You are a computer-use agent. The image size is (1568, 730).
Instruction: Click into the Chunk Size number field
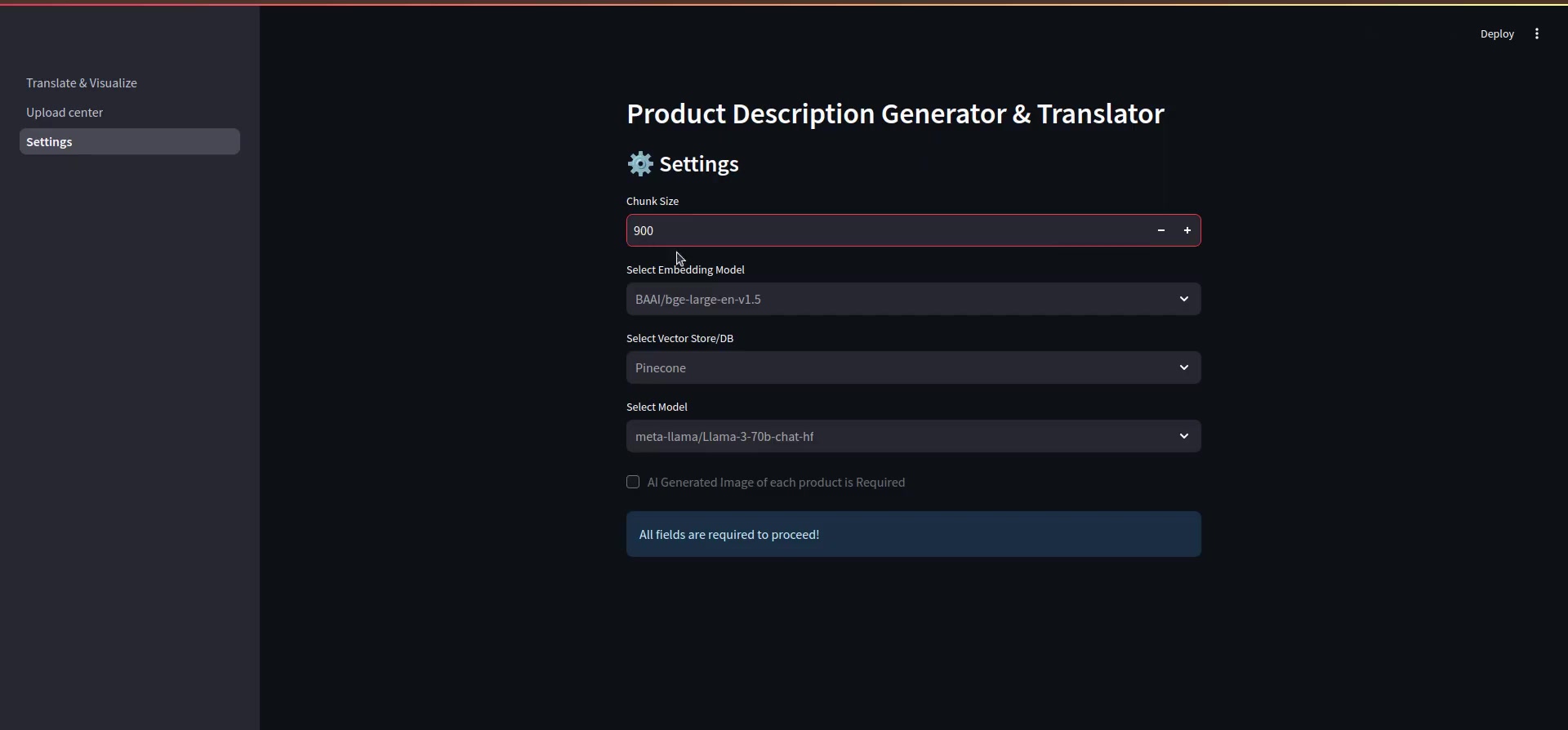click(x=888, y=231)
